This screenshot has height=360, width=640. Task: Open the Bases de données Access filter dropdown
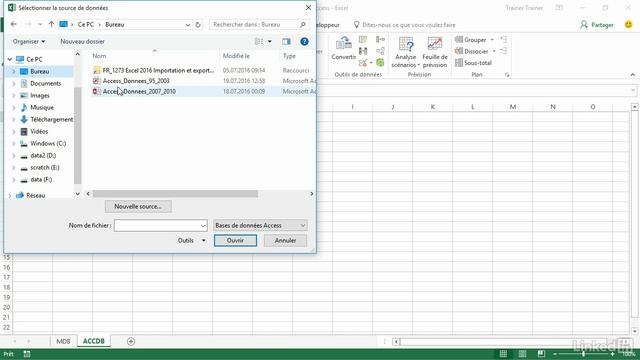coord(260,225)
